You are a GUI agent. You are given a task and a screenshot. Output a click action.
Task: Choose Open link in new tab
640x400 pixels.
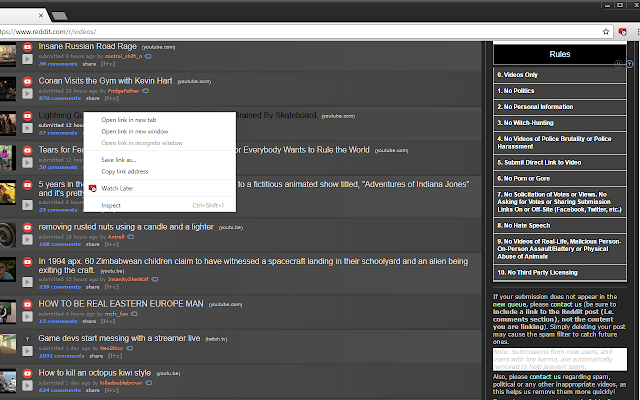[160, 120]
